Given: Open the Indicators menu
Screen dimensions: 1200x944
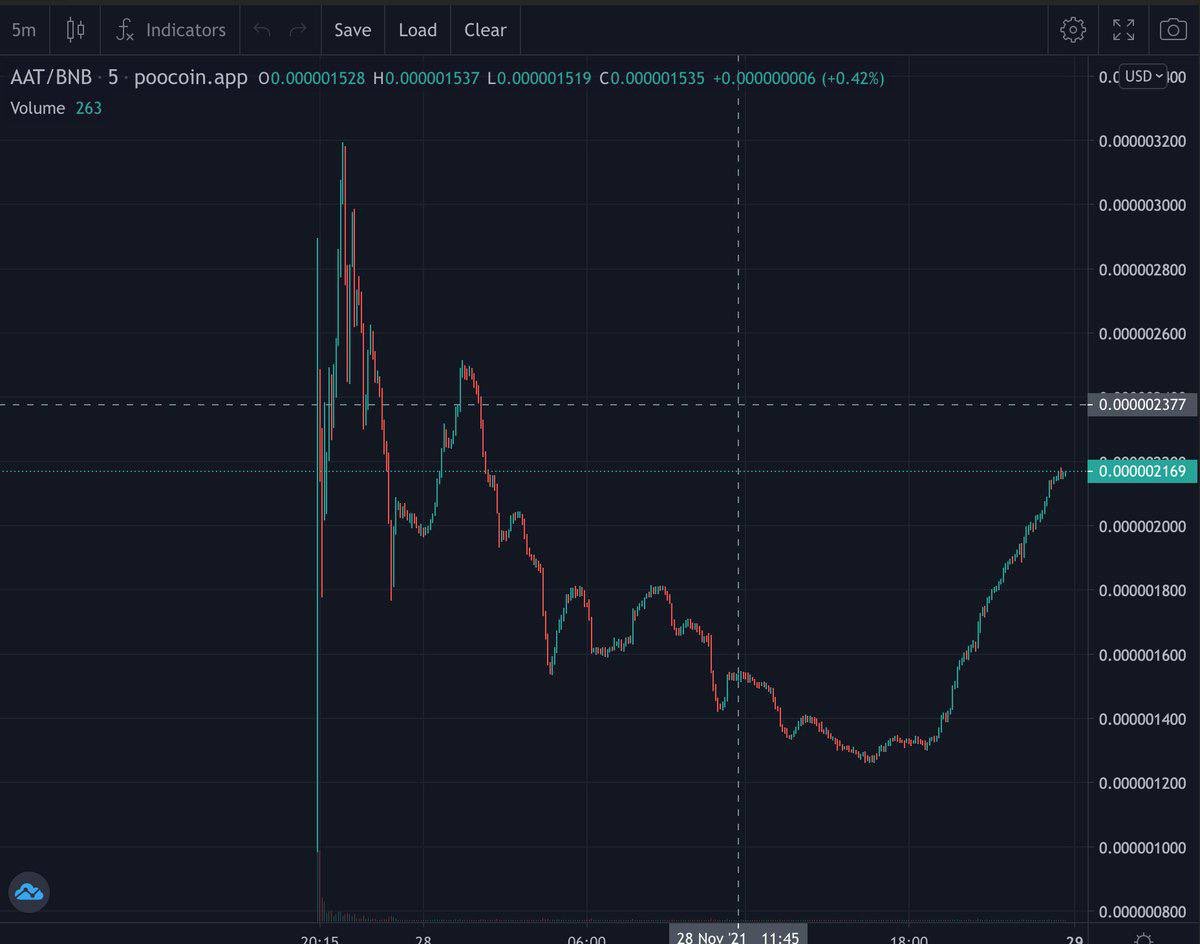Looking at the screenshot, I should click(170, 30).
